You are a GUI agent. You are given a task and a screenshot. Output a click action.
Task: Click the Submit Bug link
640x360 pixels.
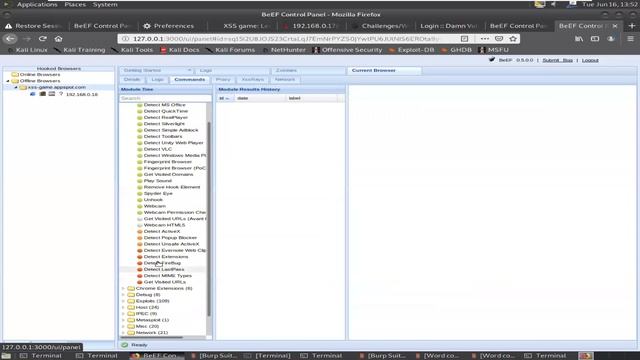pos(557,60)
